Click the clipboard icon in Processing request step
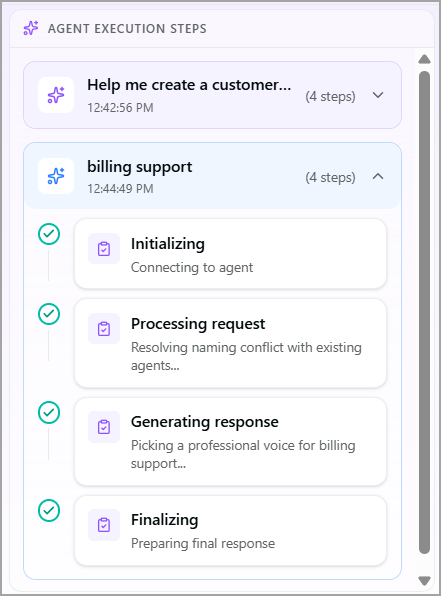The width and height of the screenshot is (441, 596). (x=104, y=328)
